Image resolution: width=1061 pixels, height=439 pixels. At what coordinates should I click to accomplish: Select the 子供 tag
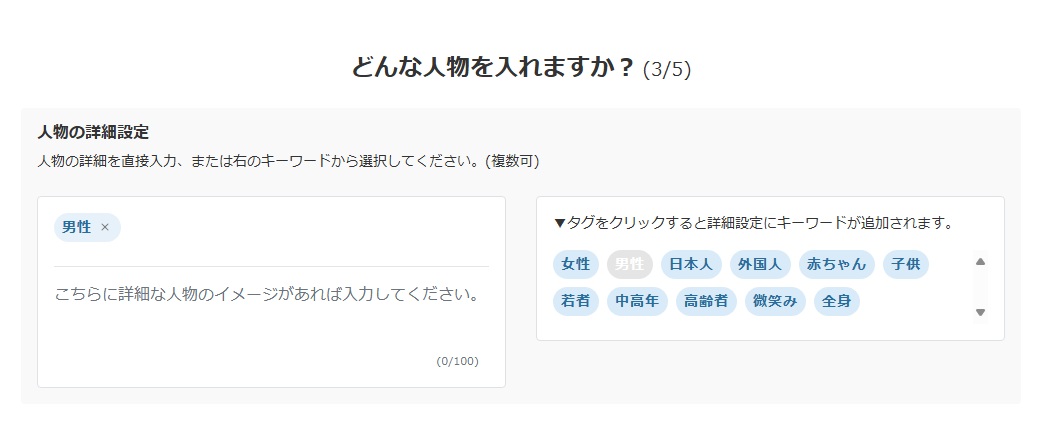coord(906,264)
